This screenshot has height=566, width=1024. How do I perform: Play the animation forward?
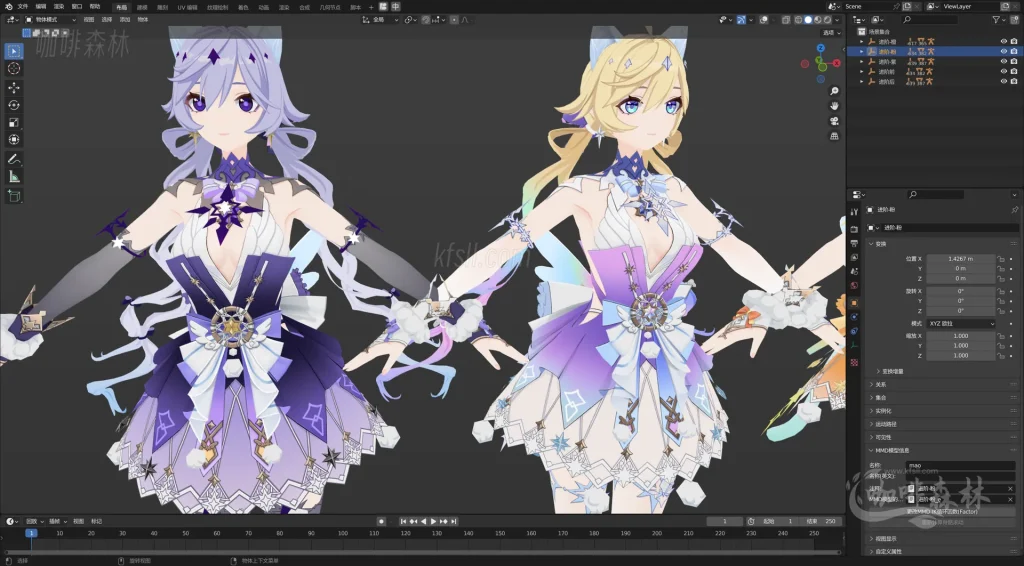pyautogui.click(x=434, y=521)
